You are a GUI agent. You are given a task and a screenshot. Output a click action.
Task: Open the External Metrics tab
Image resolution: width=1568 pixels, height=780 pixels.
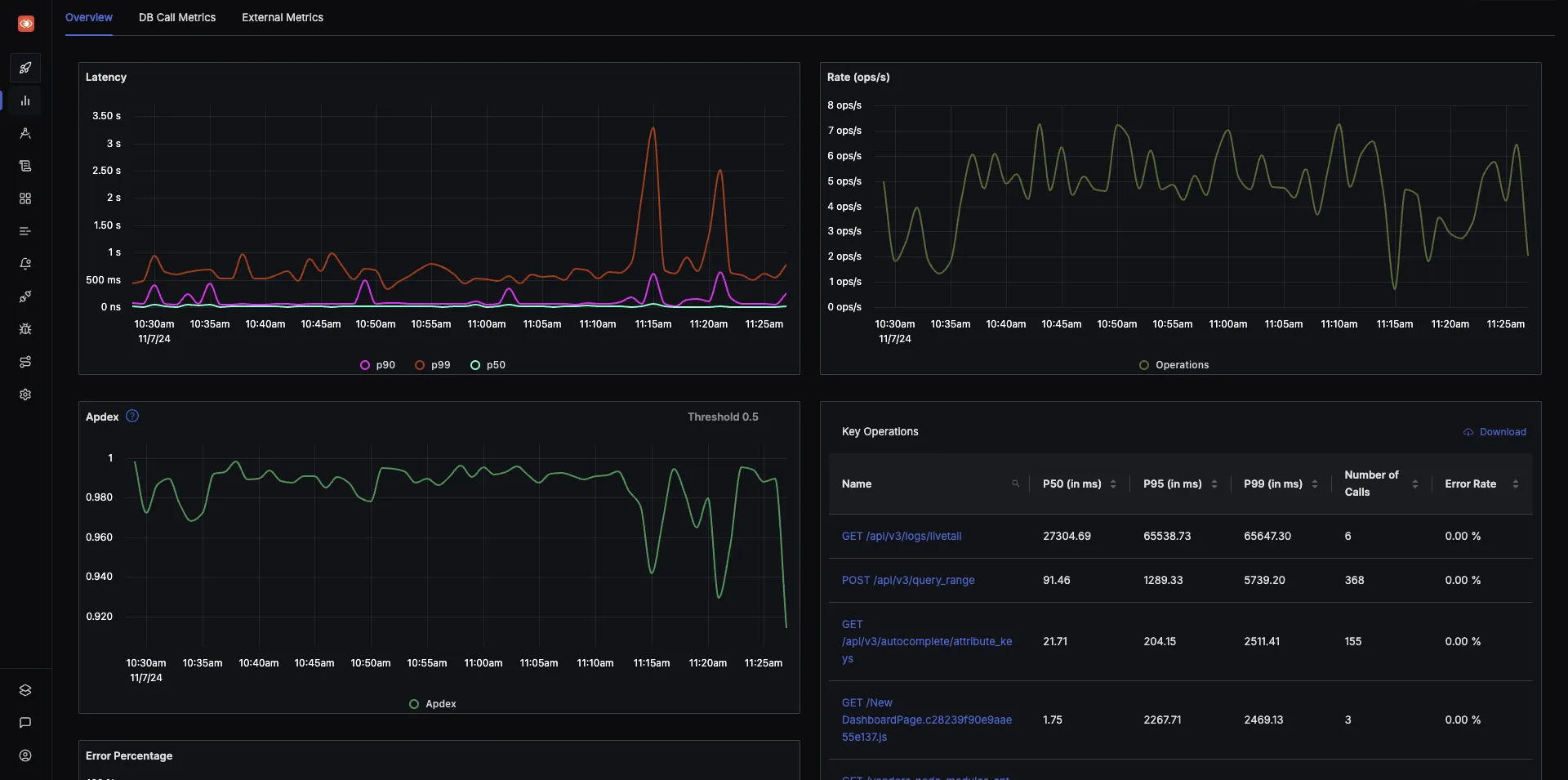click(x=282, y=17)
